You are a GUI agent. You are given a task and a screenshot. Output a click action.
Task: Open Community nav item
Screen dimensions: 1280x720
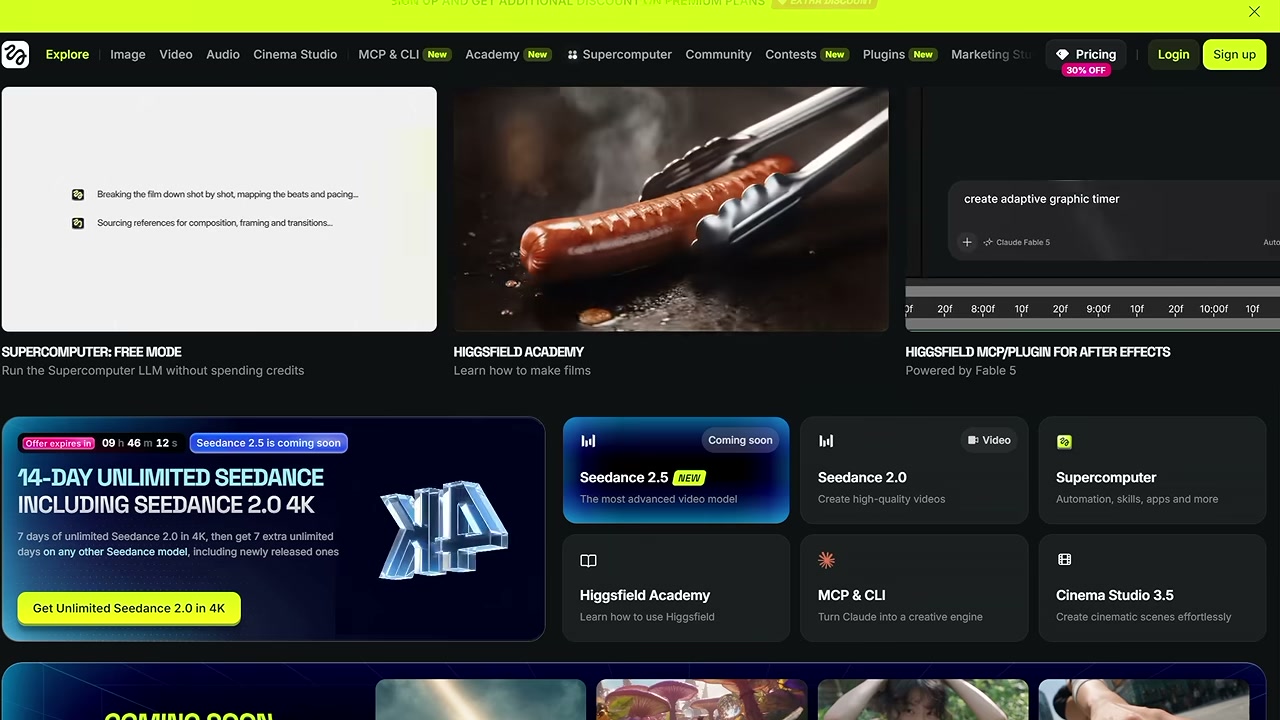(718, 54)
